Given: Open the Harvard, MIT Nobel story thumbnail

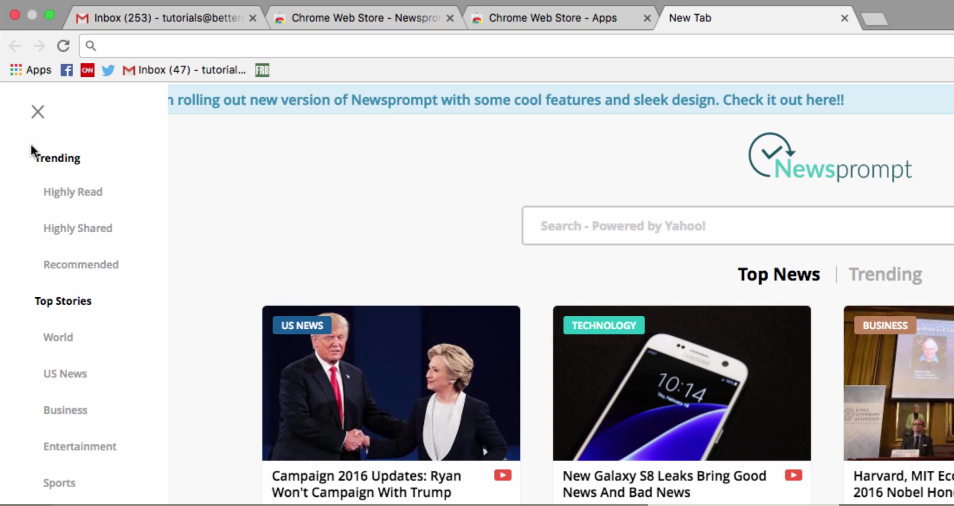Looking at the screenshot, I should tap(899, 383).
